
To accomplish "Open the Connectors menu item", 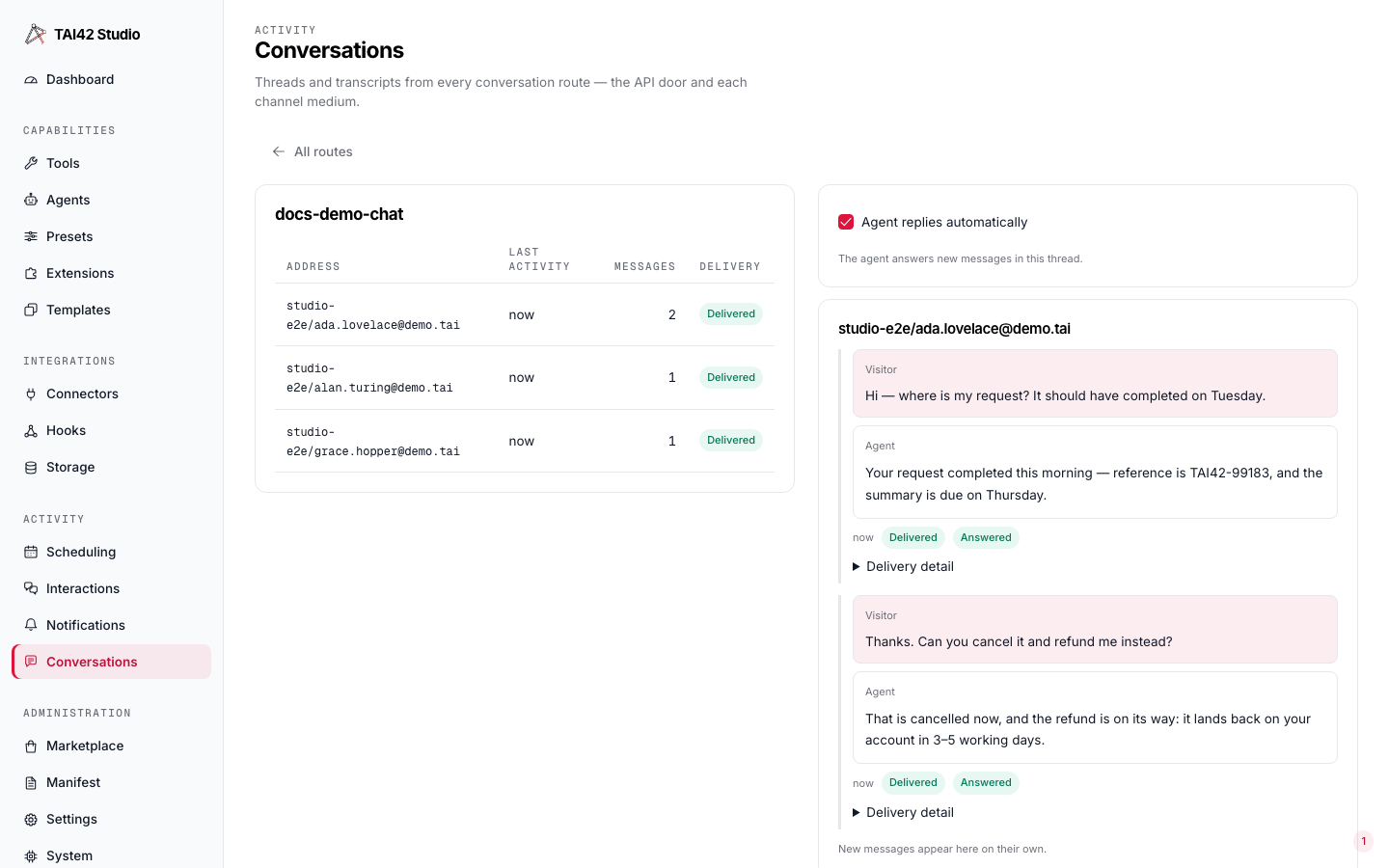I will coord(111,394).
